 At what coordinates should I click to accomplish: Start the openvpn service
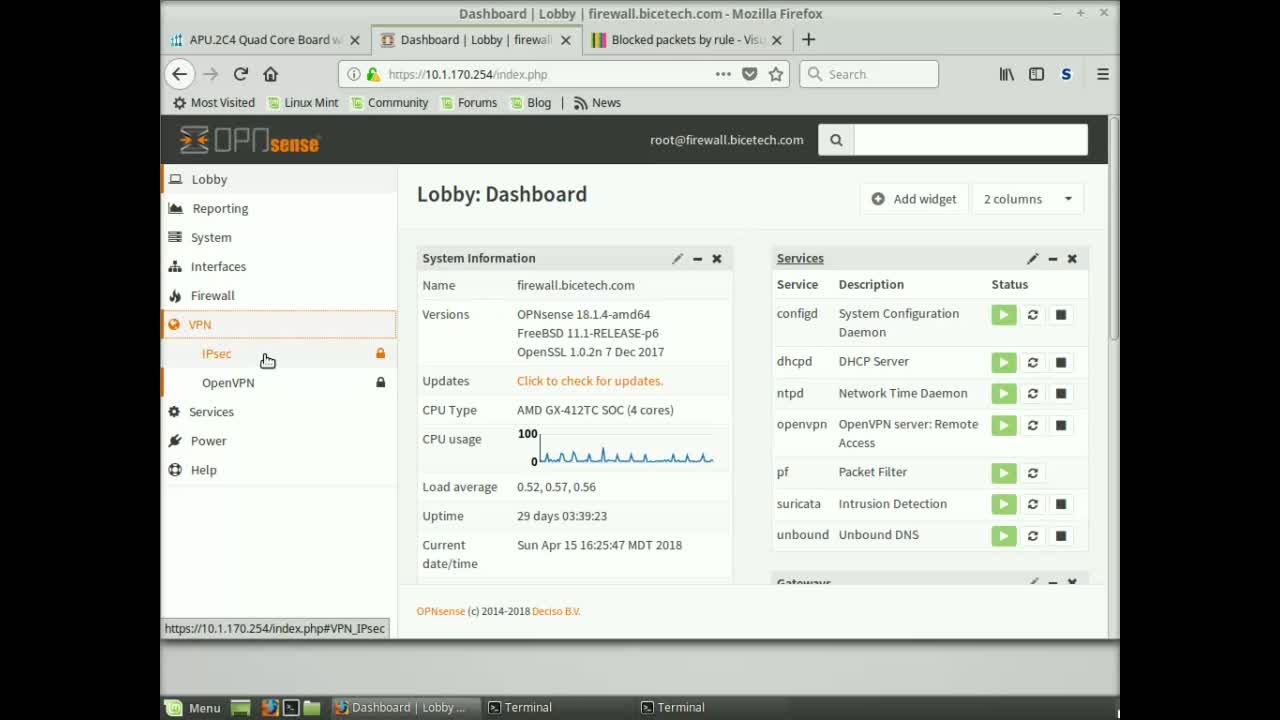(1003, 425)
